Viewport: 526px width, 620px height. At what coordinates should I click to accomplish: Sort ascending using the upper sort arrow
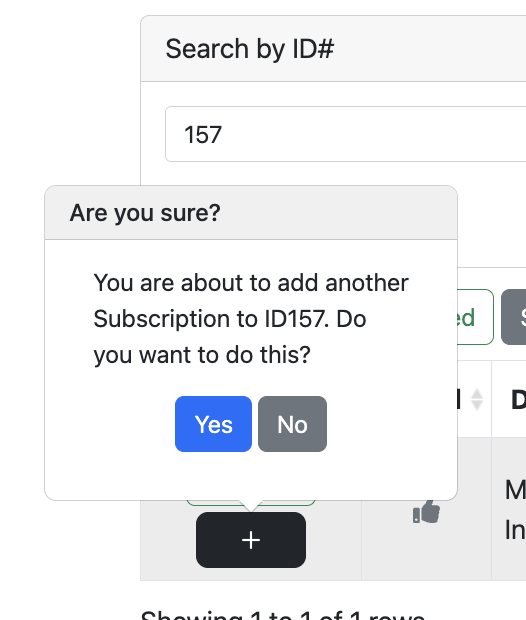point(477,394)
